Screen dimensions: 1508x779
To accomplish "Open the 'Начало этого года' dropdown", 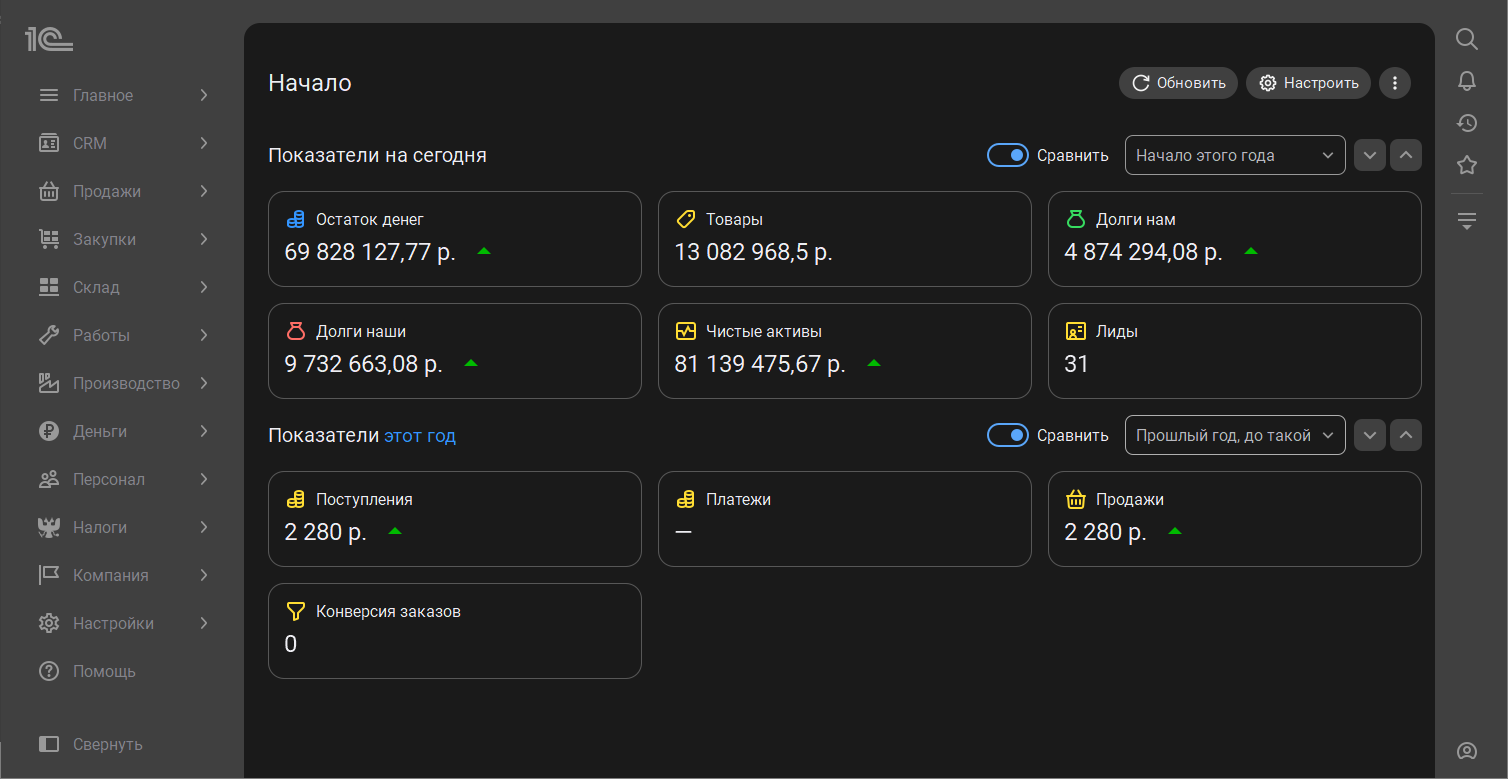I will coord(1234,155).
